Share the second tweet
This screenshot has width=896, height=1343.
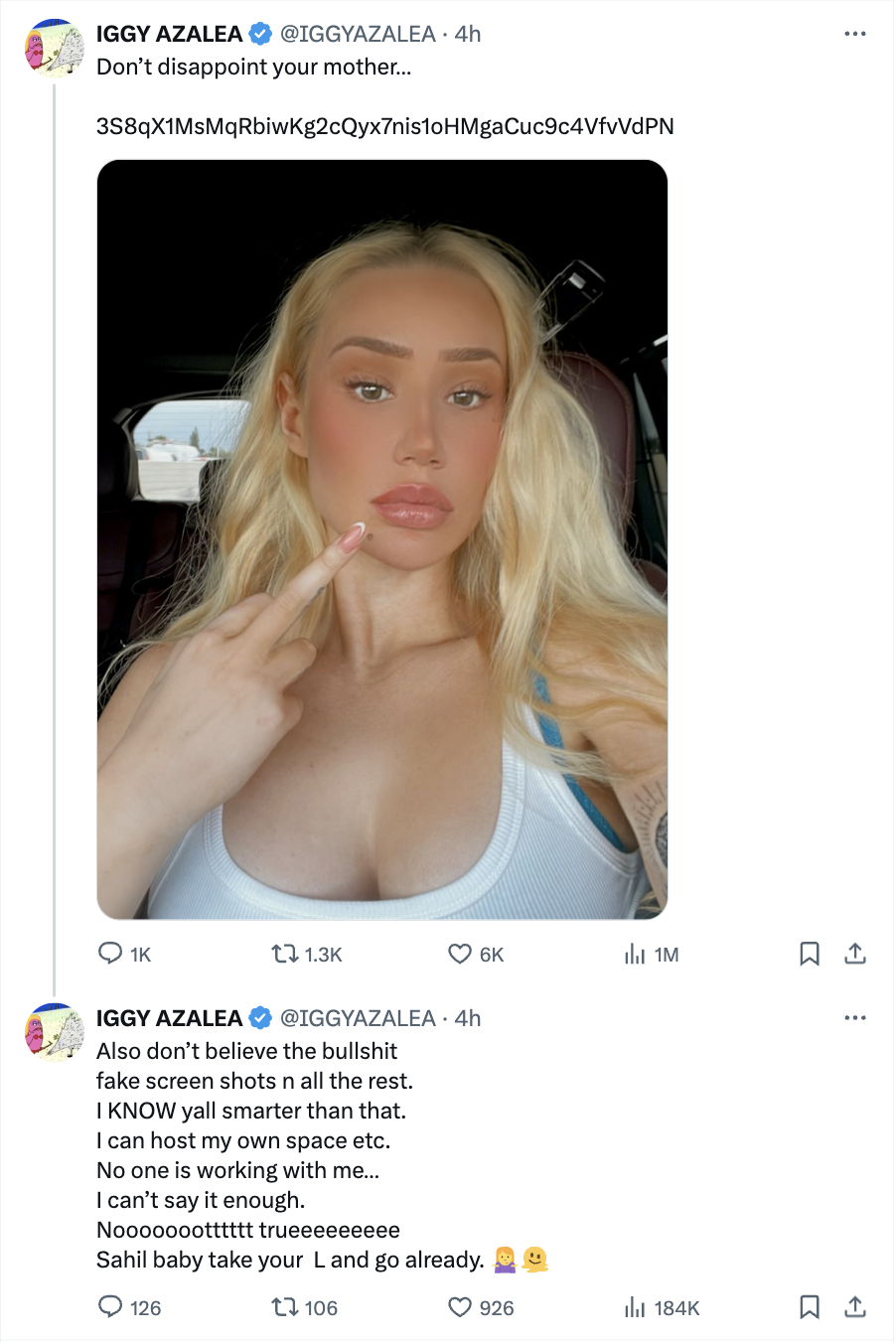[x=855, y=1307]
